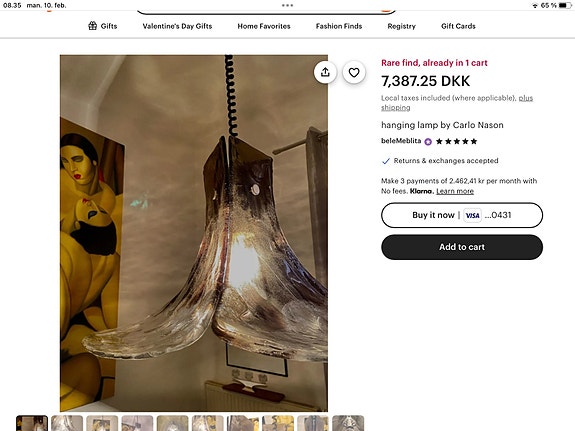The width and height of the screenshot is (575, 431).
Task: Click the Visa card icon in Buy it now
Action: coord(472,215)
